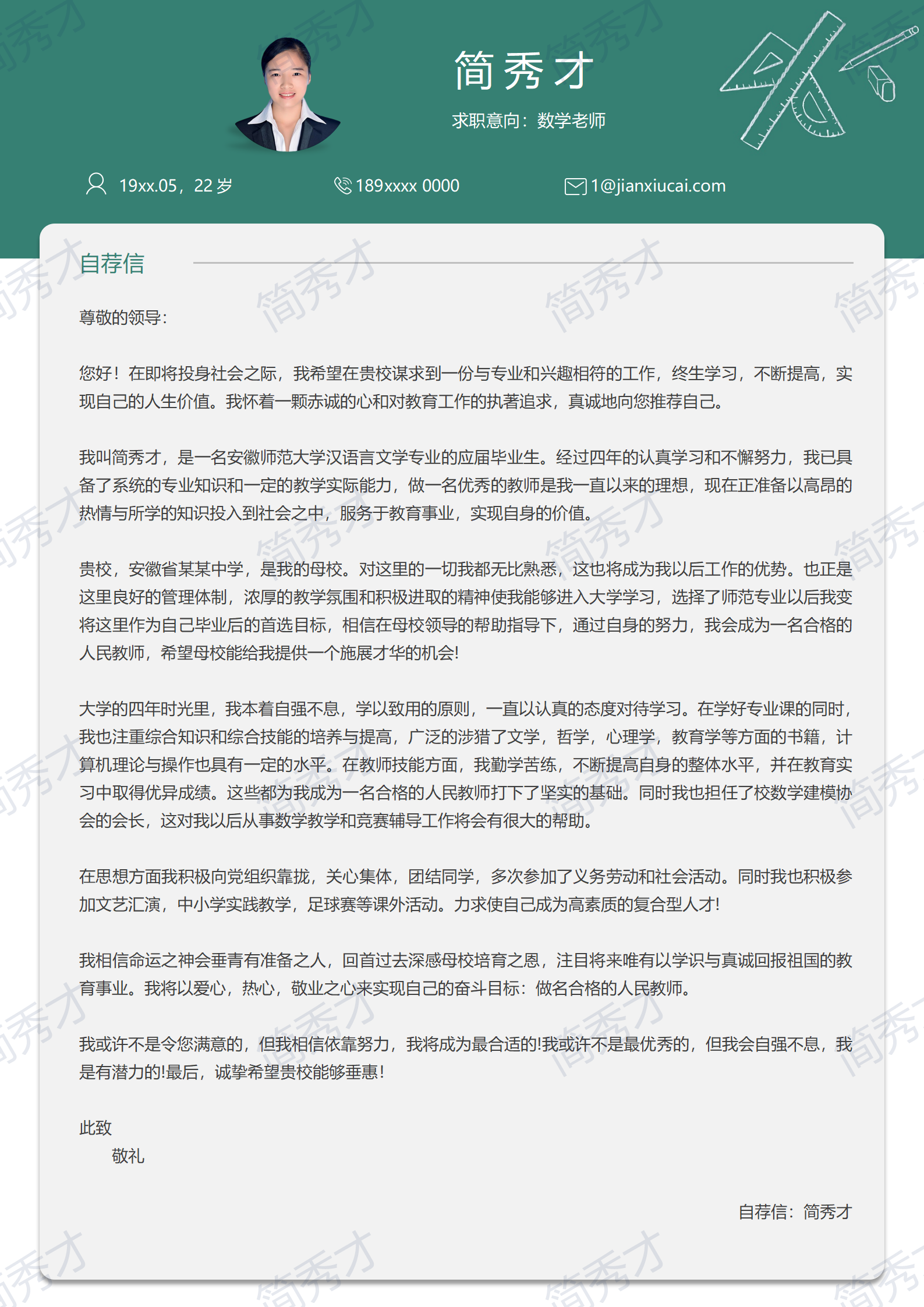Click the paragraph starting 我相信命运之神会垂青
The image size is (924, 1307).
point(466,974)
